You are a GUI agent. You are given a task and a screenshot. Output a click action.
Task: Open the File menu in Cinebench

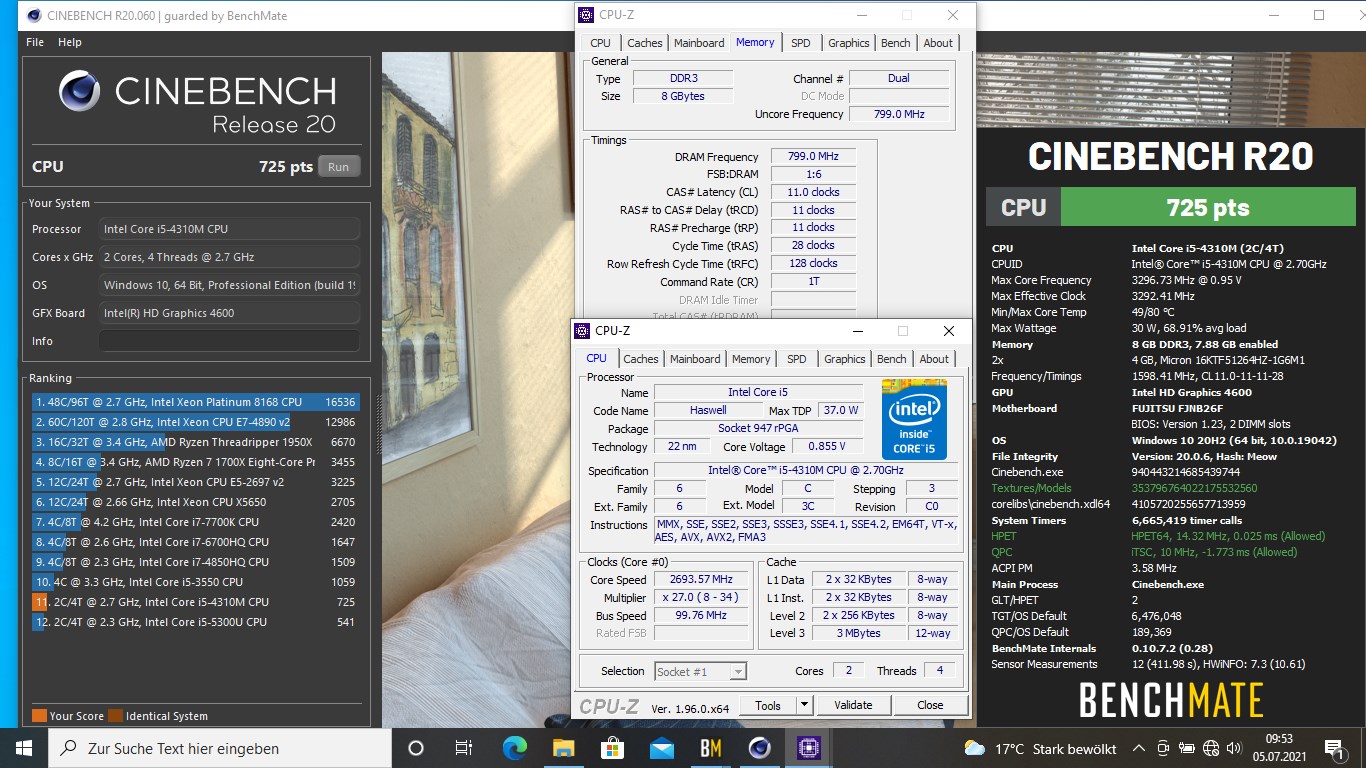click(x=35, y=42)
